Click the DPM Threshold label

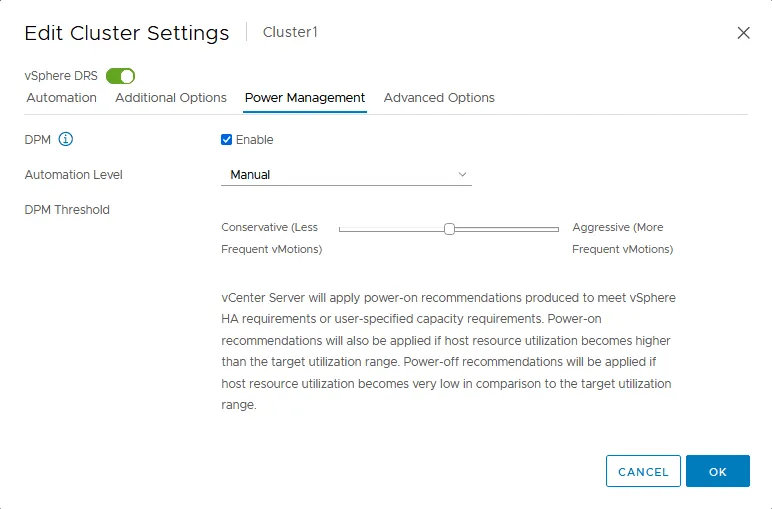tap(67, 210)
